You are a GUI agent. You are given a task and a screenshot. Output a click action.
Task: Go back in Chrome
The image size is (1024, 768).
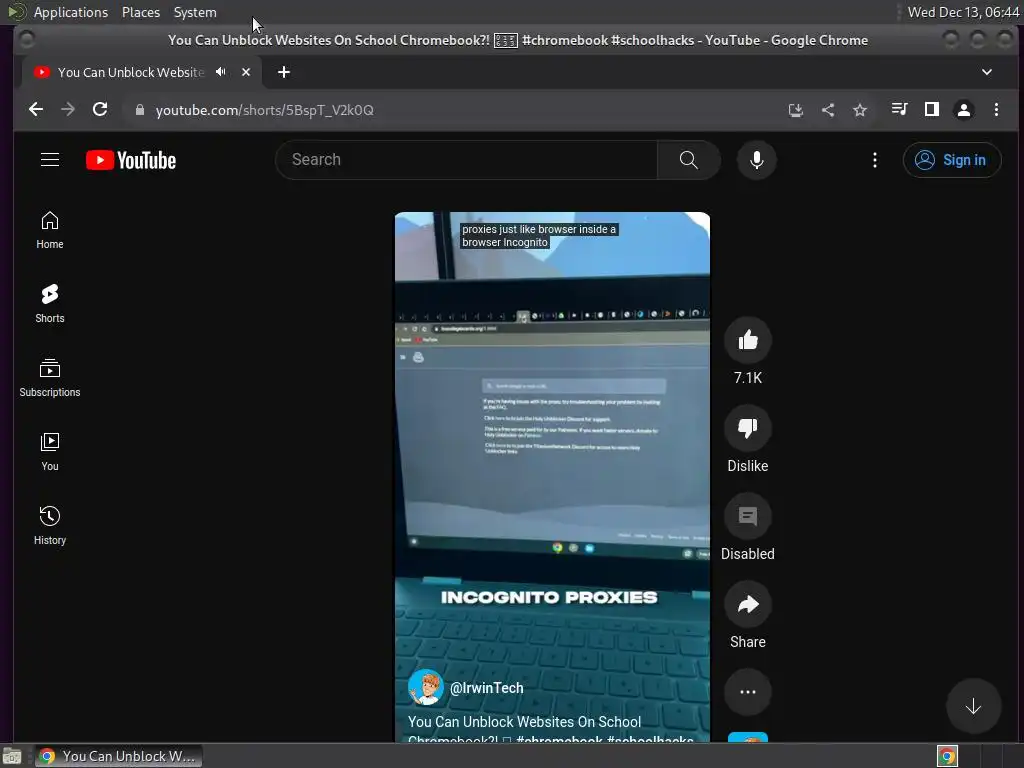coord(36,110)
